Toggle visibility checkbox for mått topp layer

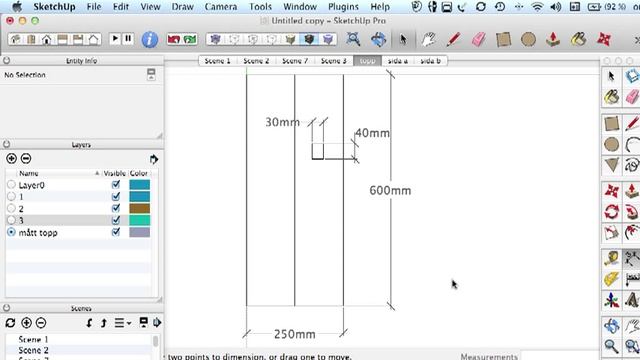[116, 232]
